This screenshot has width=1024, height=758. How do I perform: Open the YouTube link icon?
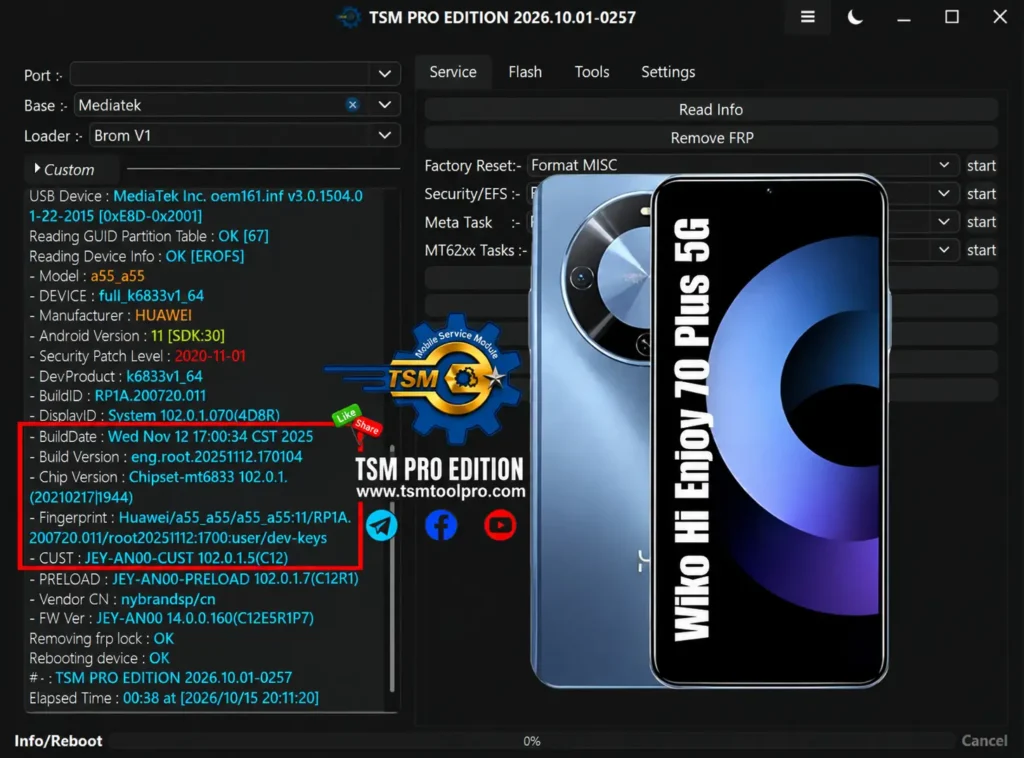pos(500,526)
